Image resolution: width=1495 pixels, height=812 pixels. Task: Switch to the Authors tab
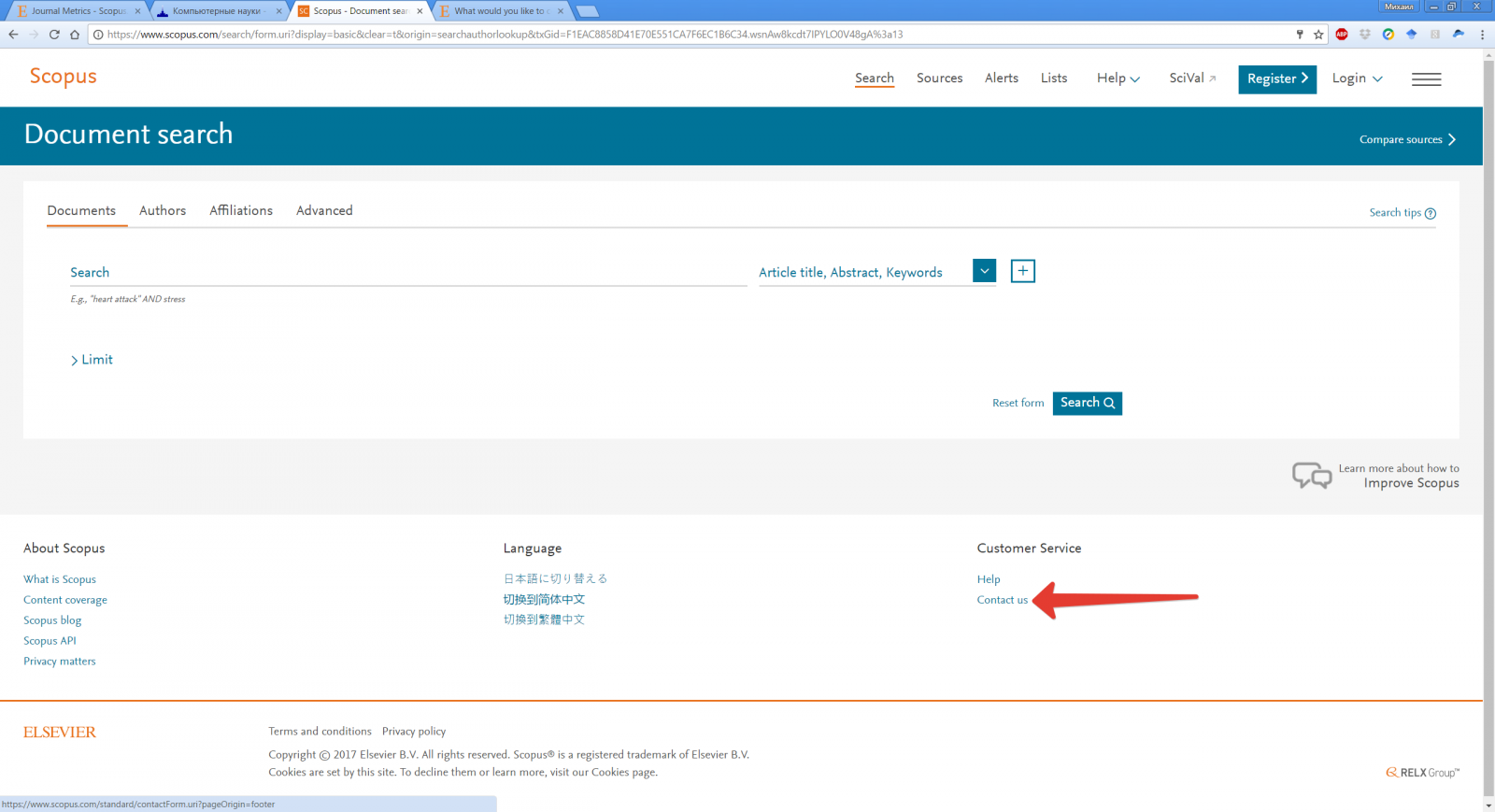point(163,211)
